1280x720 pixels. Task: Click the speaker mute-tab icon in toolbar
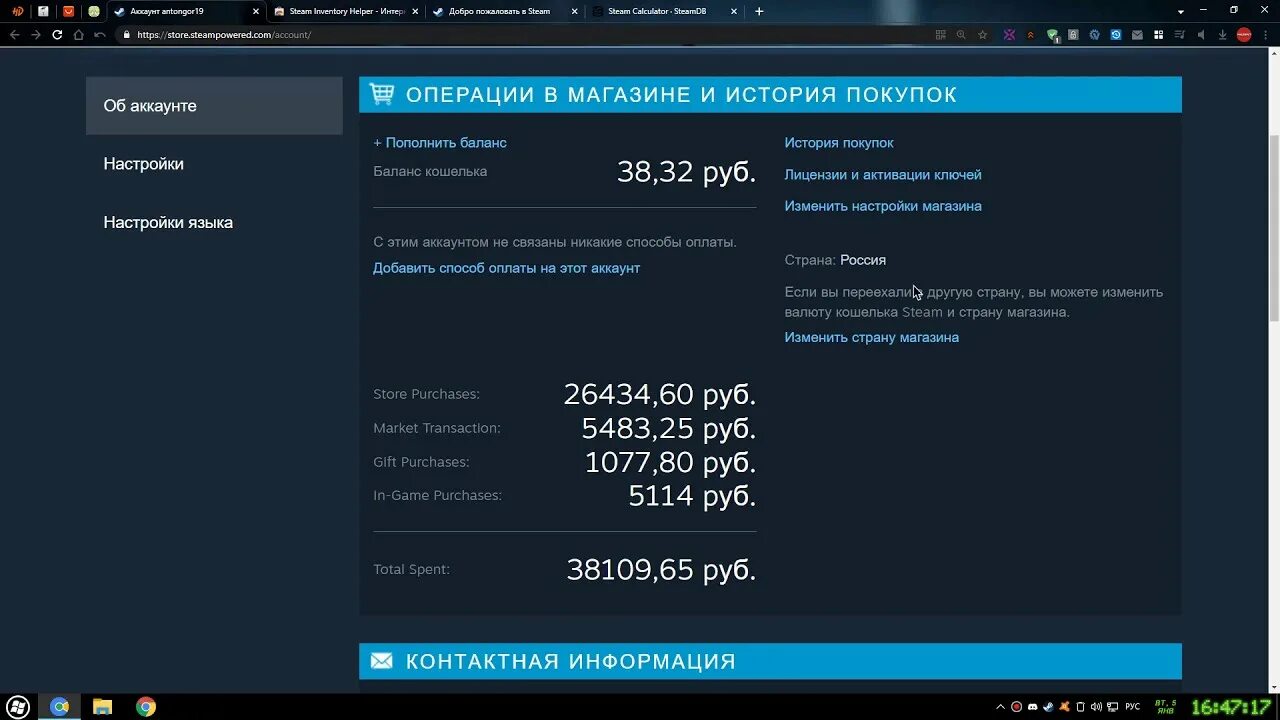point(1201,34)
